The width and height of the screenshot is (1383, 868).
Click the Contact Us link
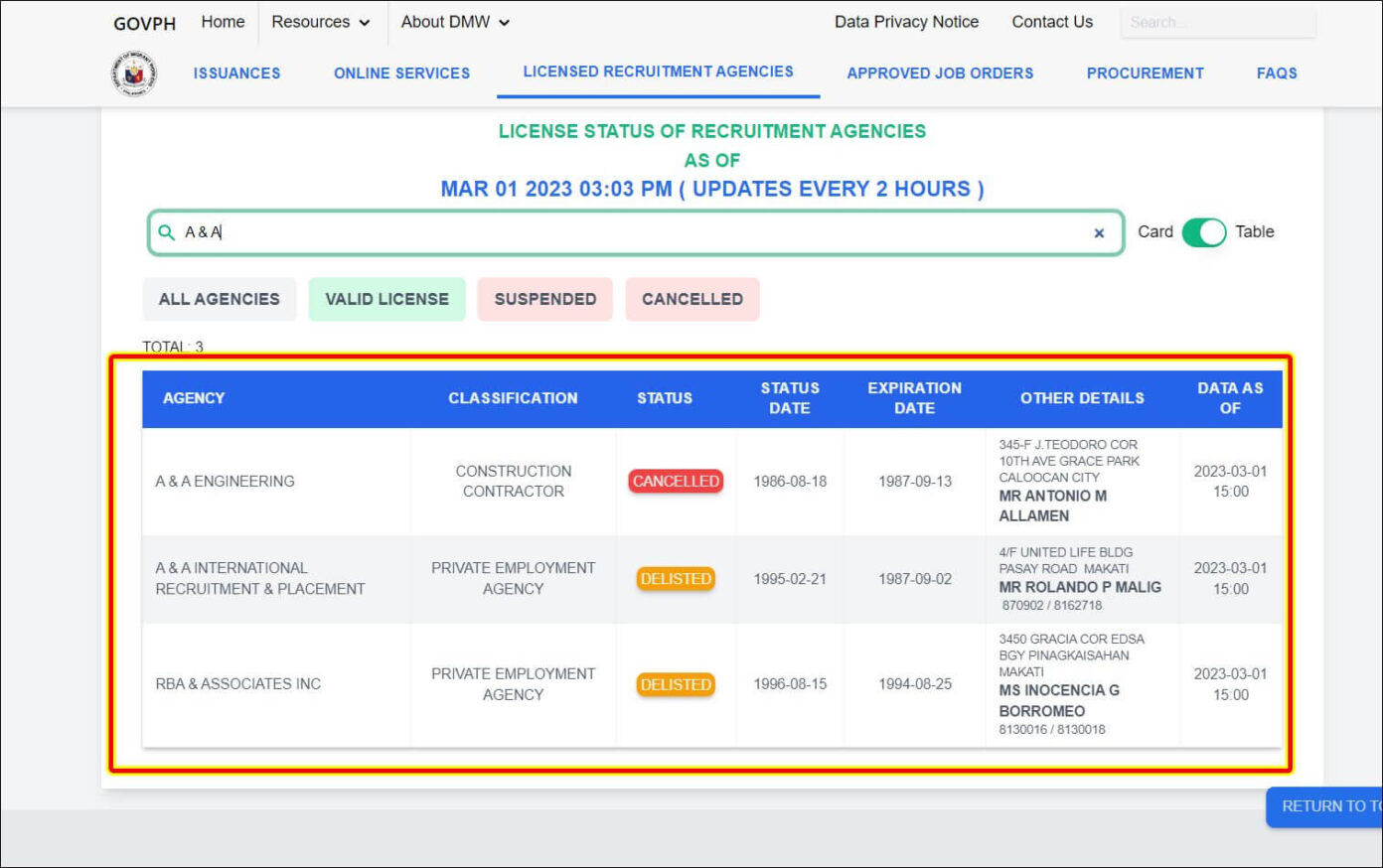tap(1051, 21)
